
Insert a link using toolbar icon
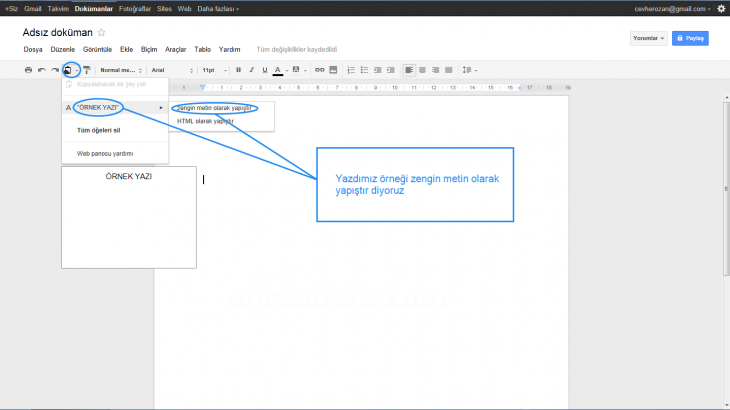point(320,70)
